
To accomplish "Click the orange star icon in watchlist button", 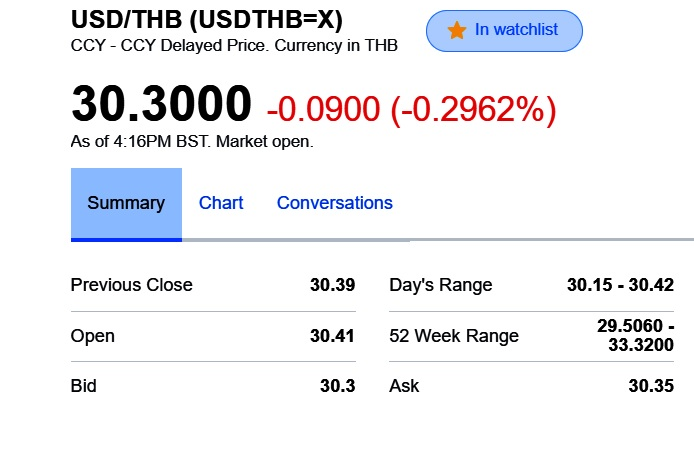I will pos(457,30).
